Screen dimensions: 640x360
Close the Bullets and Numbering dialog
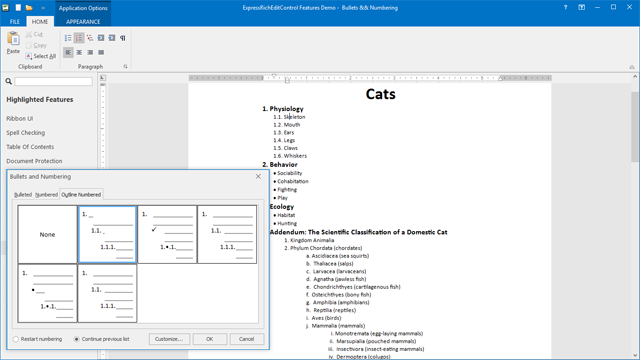coord(258,176)
